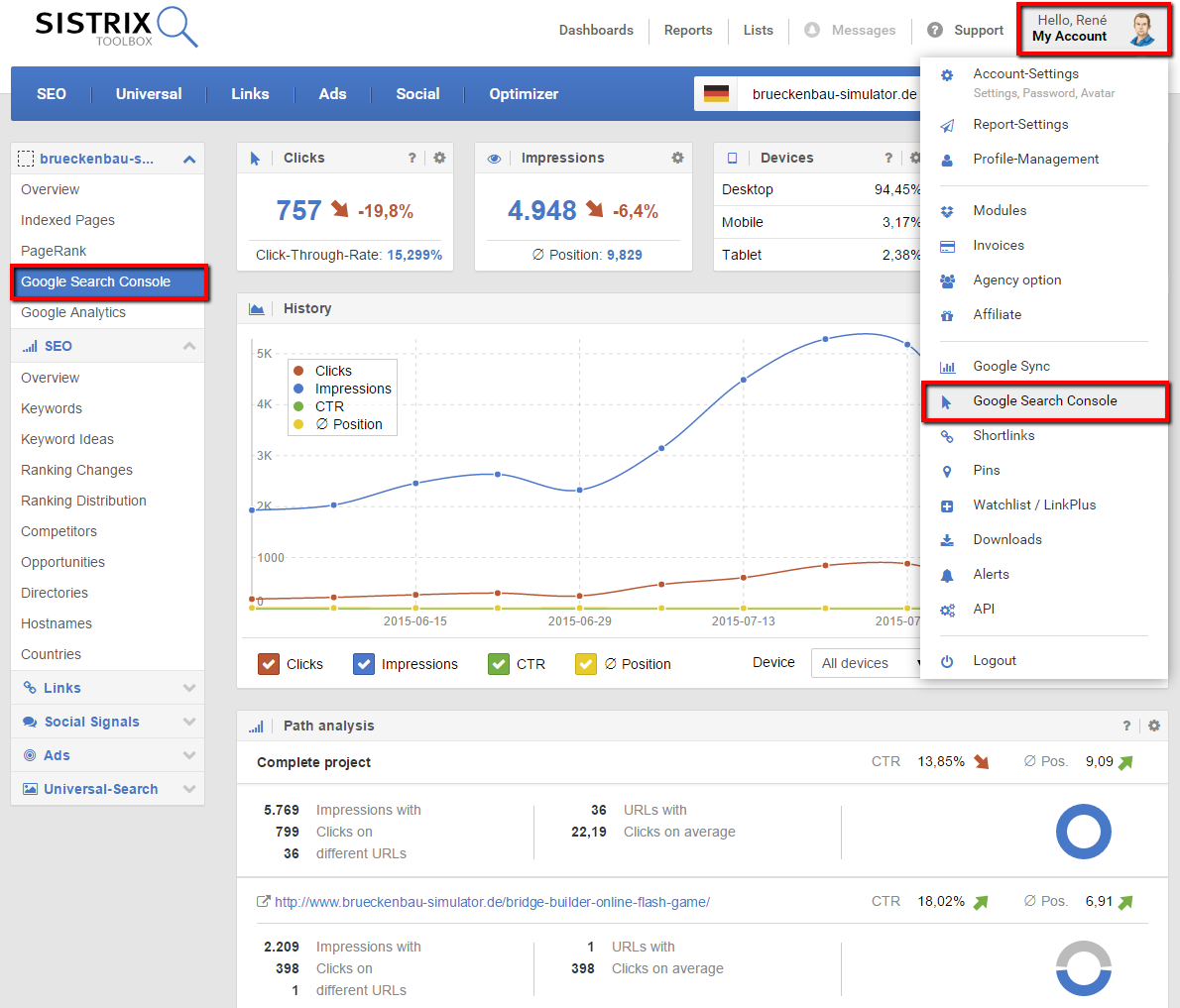Open Keyword Ideas in the sidebar

(67, 439)
